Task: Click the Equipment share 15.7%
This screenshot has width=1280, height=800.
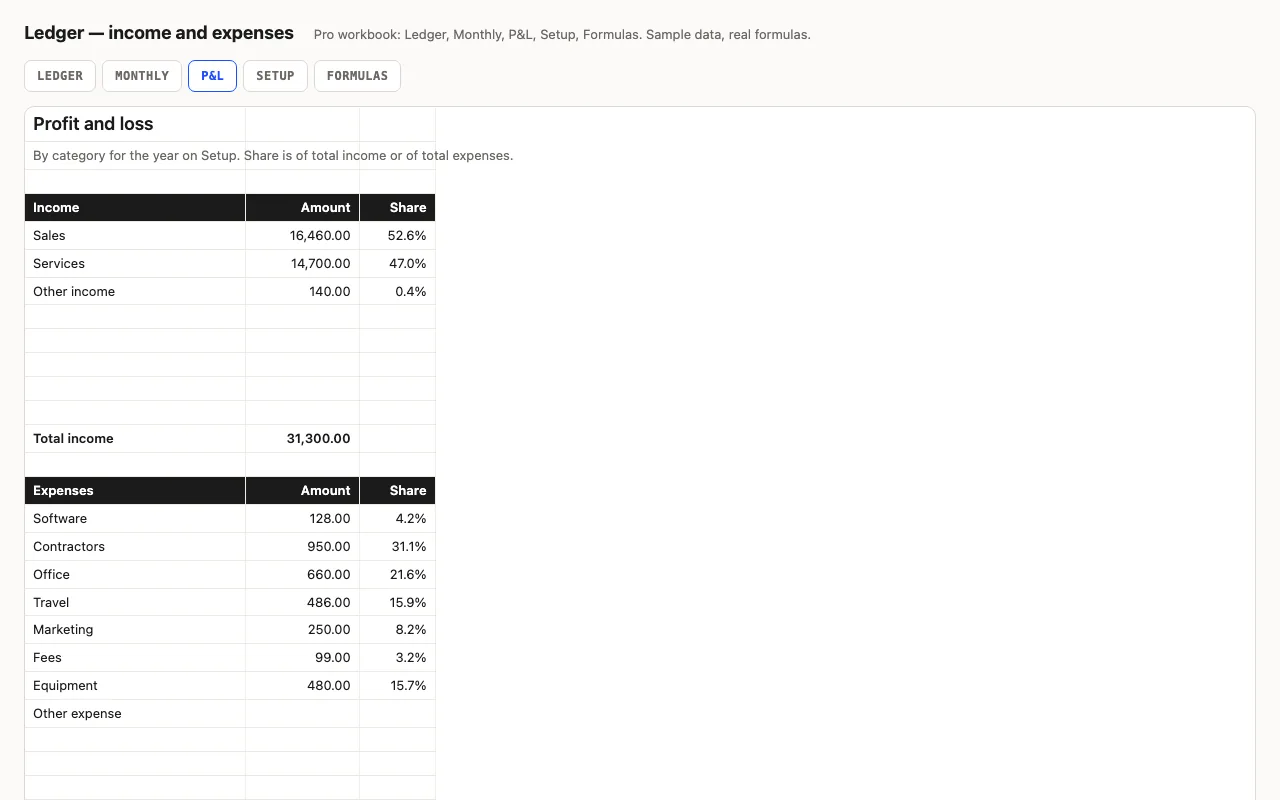Action: point(397,686)
